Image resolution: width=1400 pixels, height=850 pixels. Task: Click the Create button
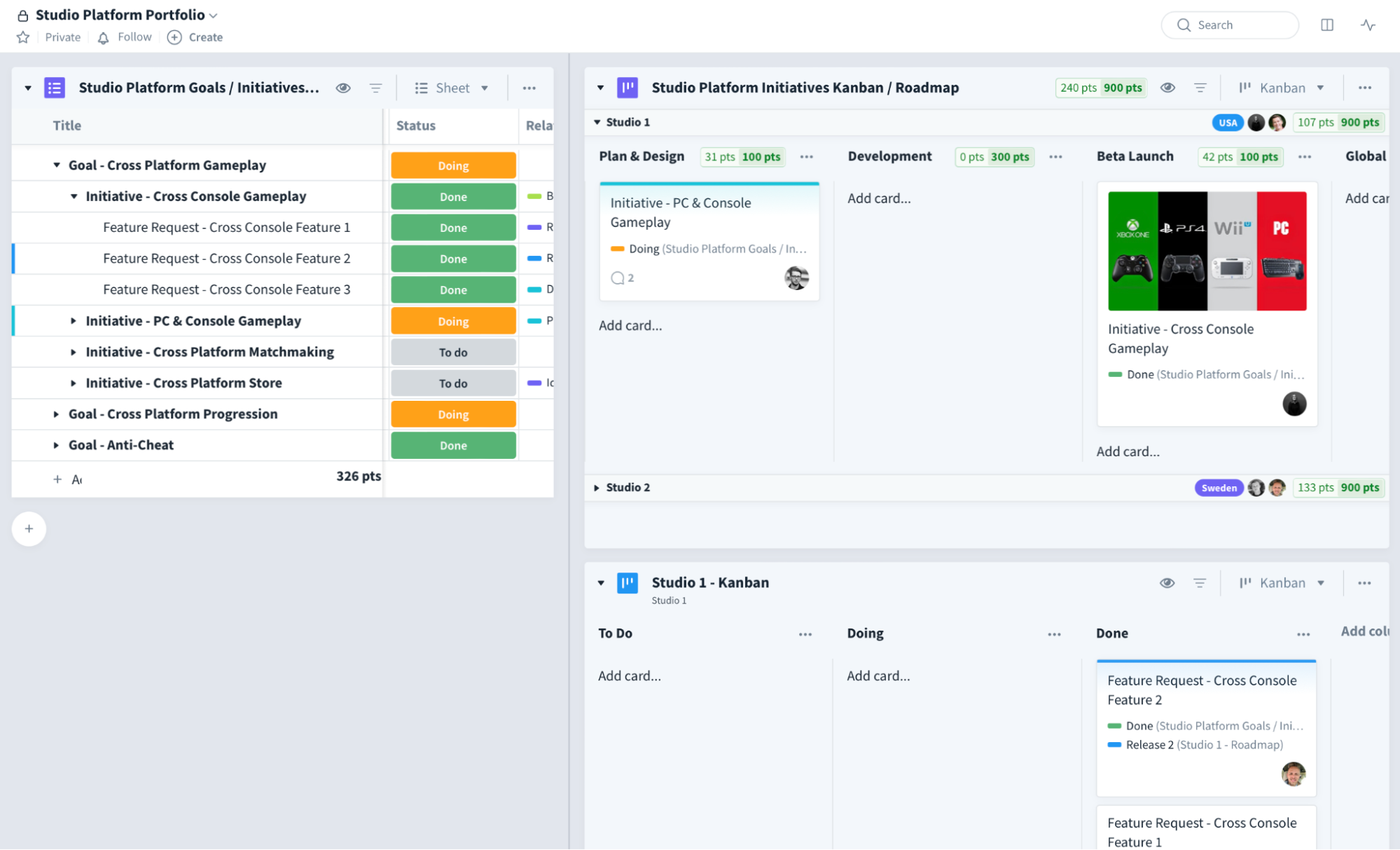tap(195, 37)
